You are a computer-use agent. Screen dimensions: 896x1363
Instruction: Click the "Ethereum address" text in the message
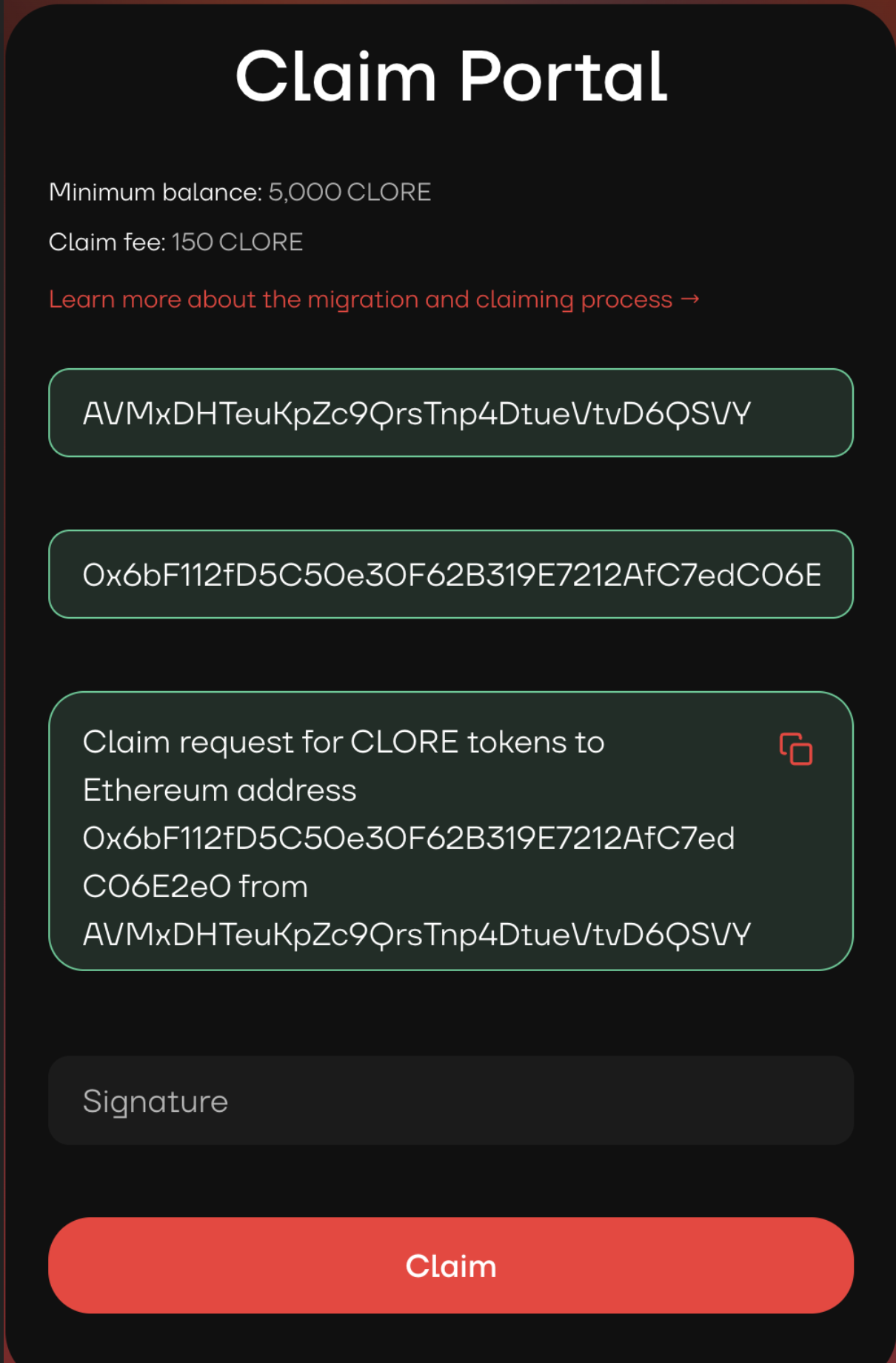coord(219,790)
